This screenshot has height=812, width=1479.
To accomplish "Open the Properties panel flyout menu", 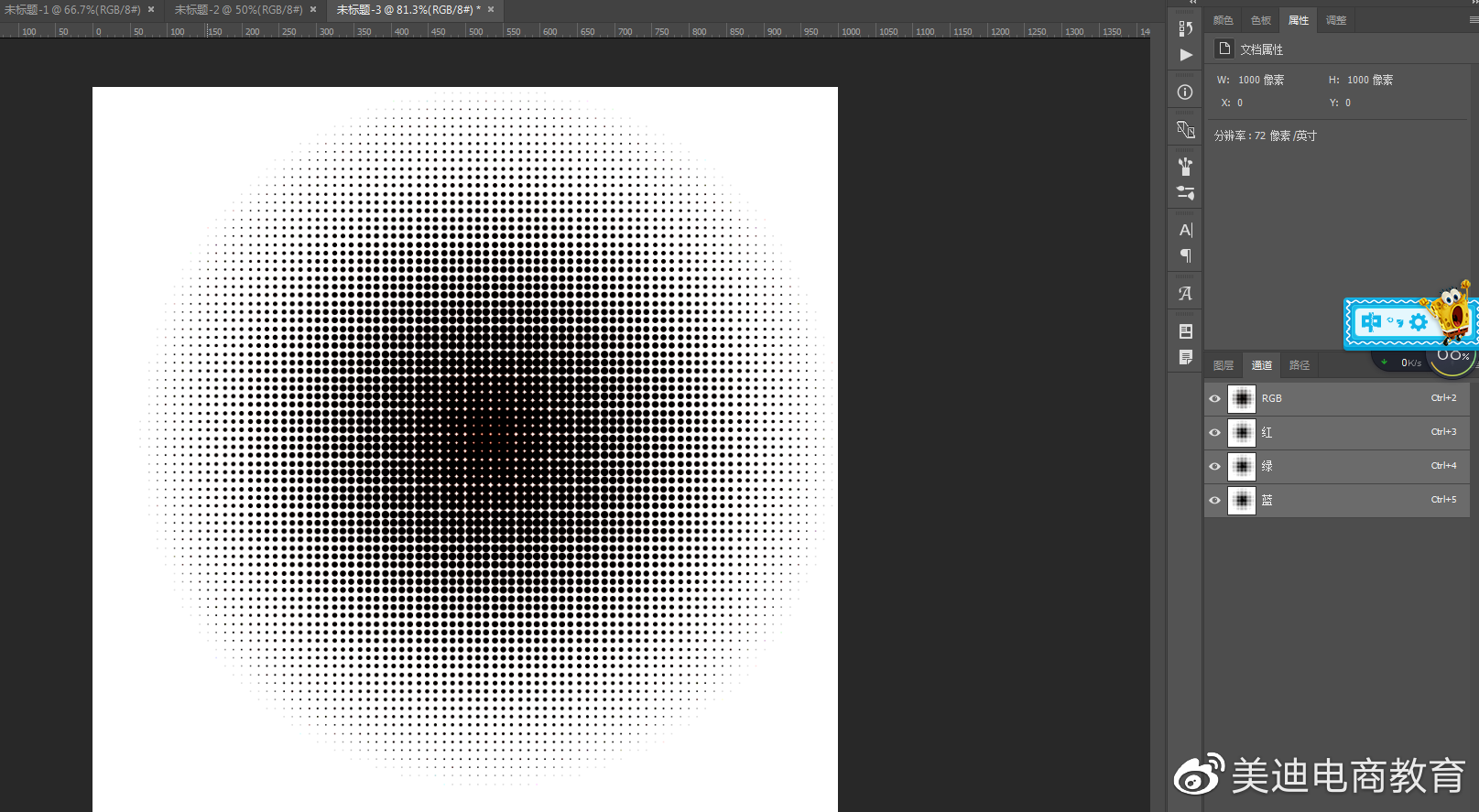I will click(1473, 19).
